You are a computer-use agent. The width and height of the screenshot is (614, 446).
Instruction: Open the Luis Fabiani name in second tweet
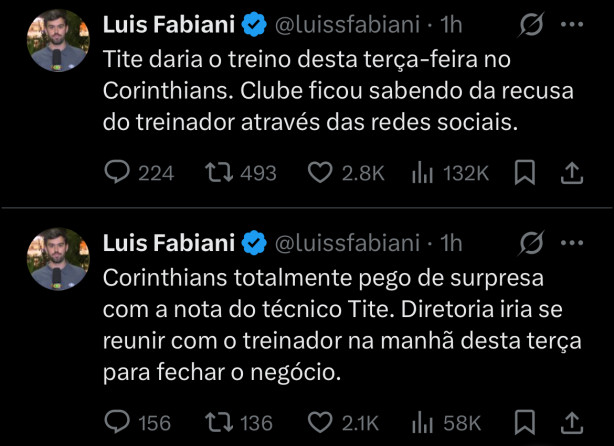169,243
